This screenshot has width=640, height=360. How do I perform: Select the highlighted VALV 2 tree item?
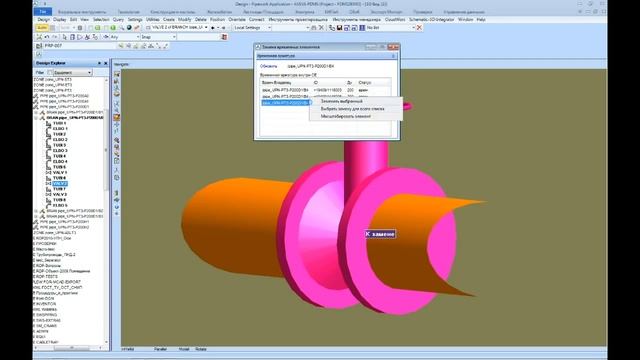(60, 184)
